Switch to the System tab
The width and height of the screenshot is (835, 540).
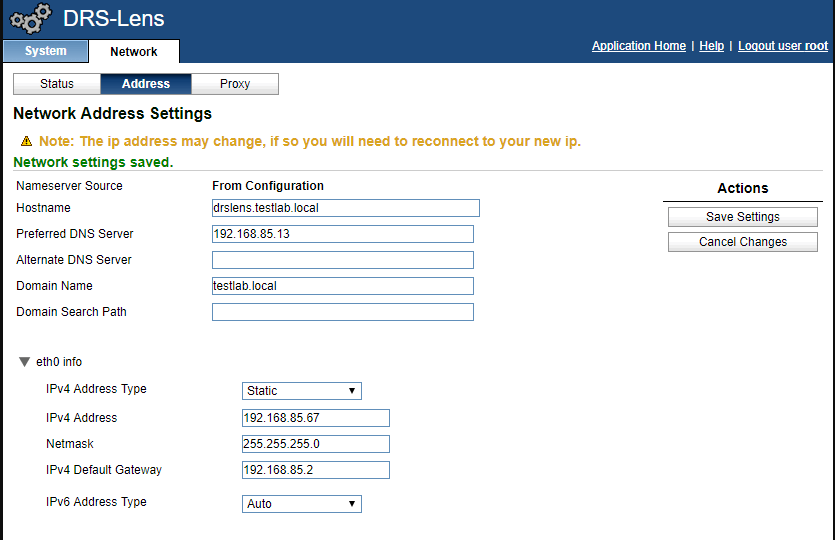point(45,51)
